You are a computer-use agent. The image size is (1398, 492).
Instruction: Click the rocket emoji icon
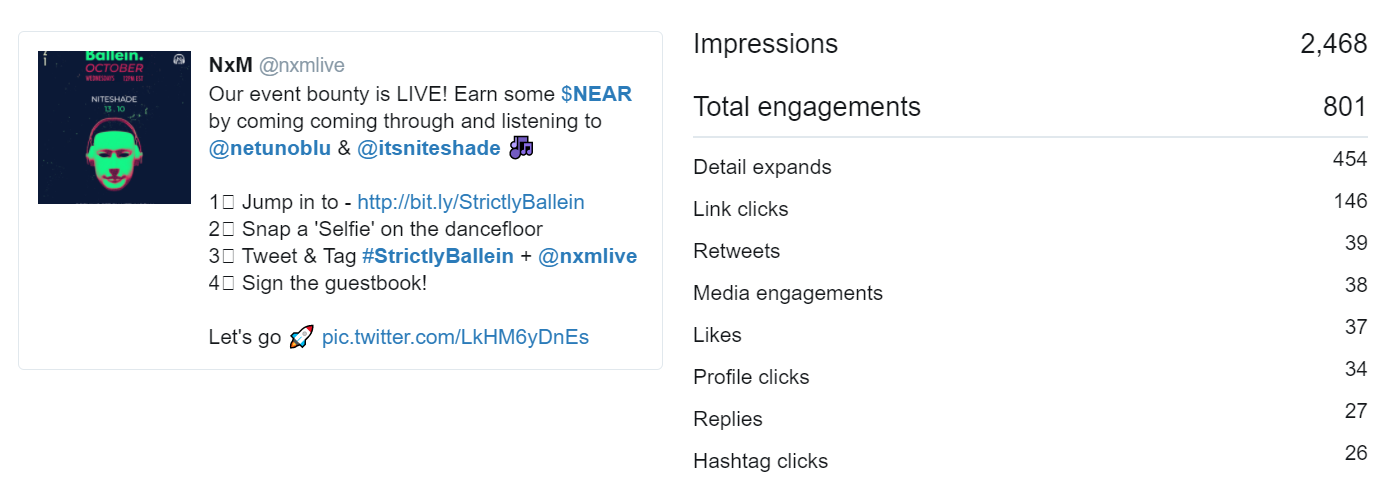click(301, 337)
